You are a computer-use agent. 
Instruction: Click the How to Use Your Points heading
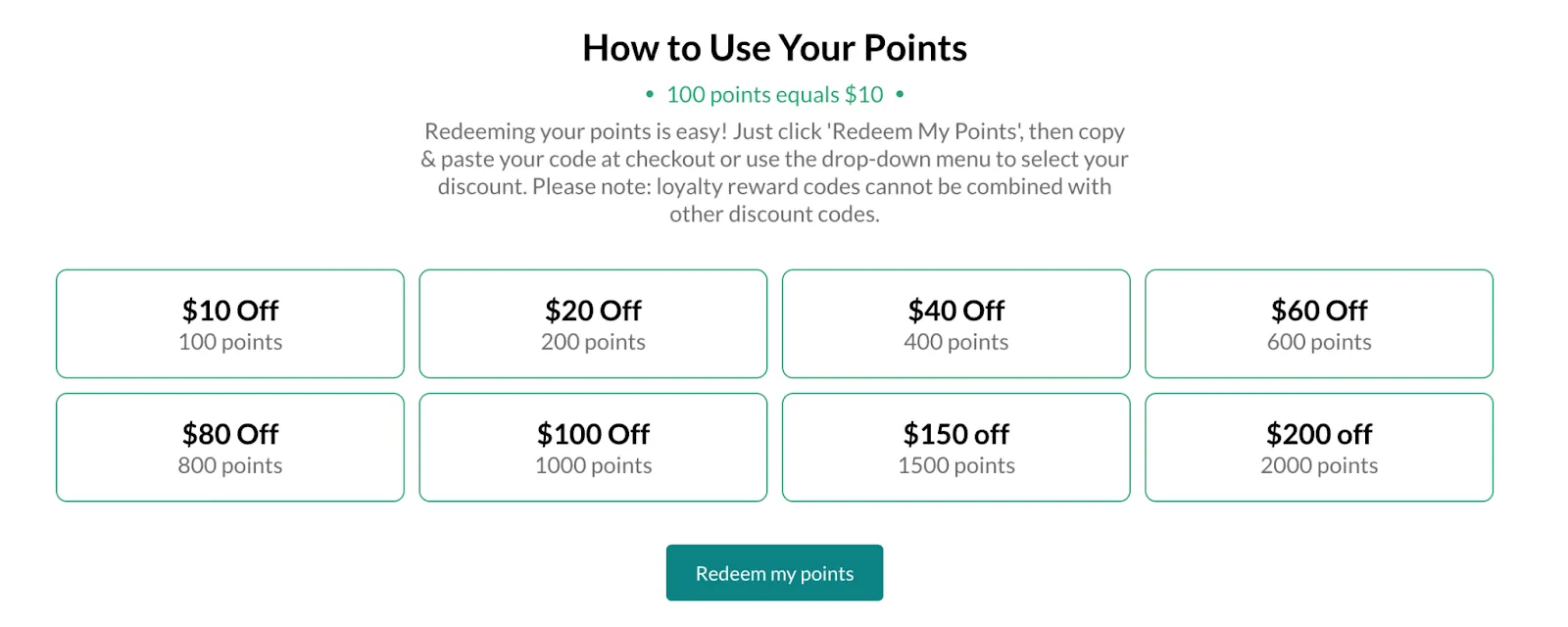pos(774,48)
